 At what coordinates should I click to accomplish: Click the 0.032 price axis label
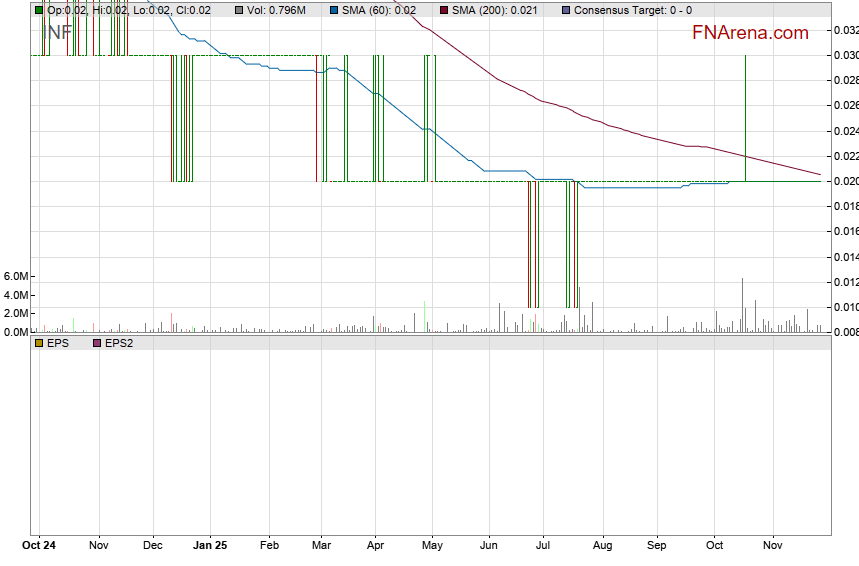click(845, 30)
